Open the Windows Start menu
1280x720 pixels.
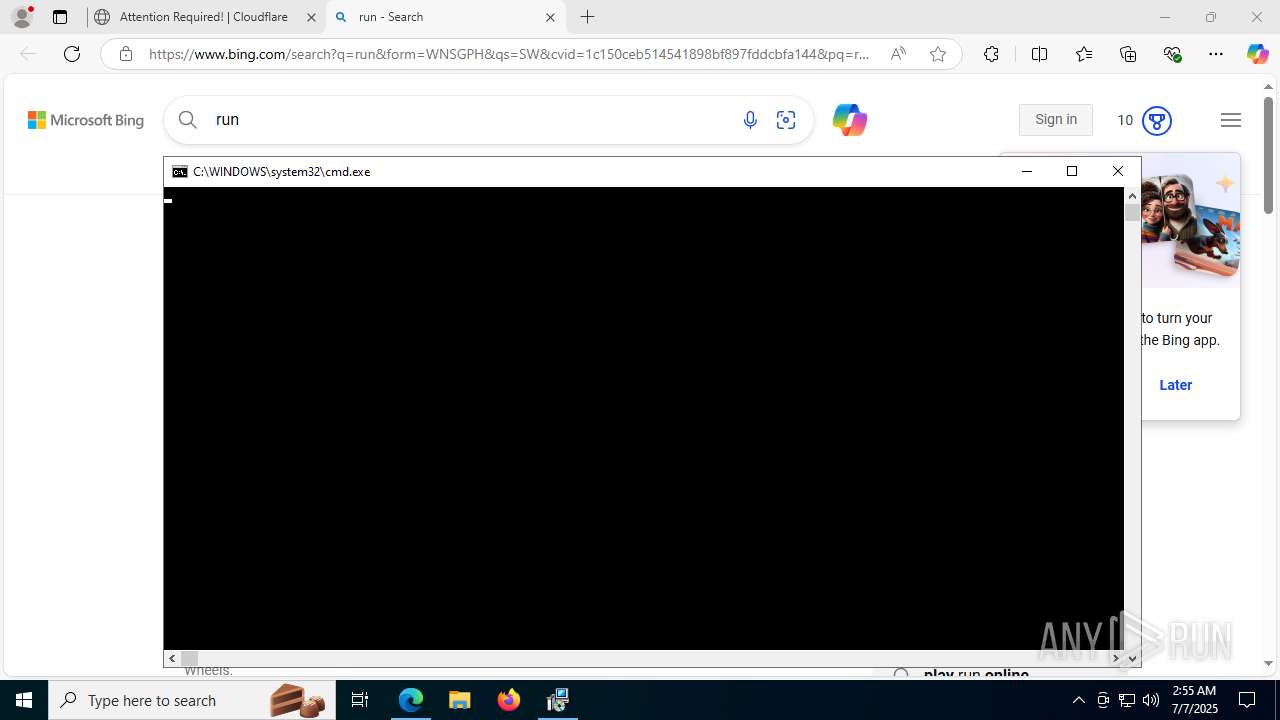(x=24, y=700)
